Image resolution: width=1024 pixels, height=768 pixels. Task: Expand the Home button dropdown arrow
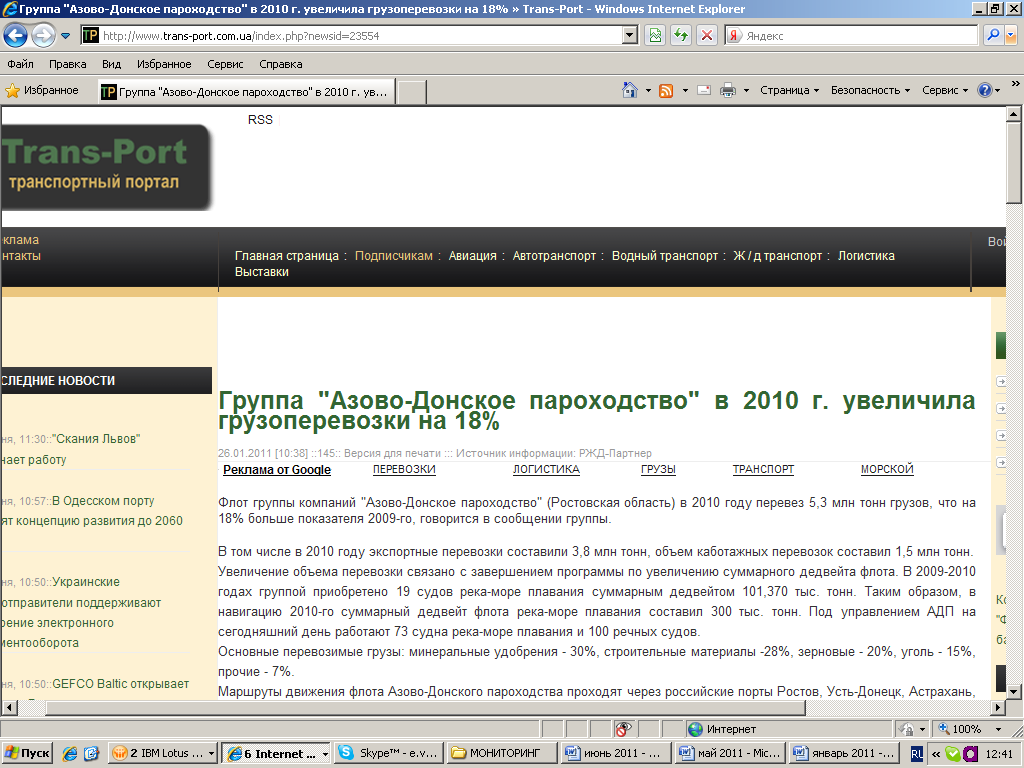[648, 91]
